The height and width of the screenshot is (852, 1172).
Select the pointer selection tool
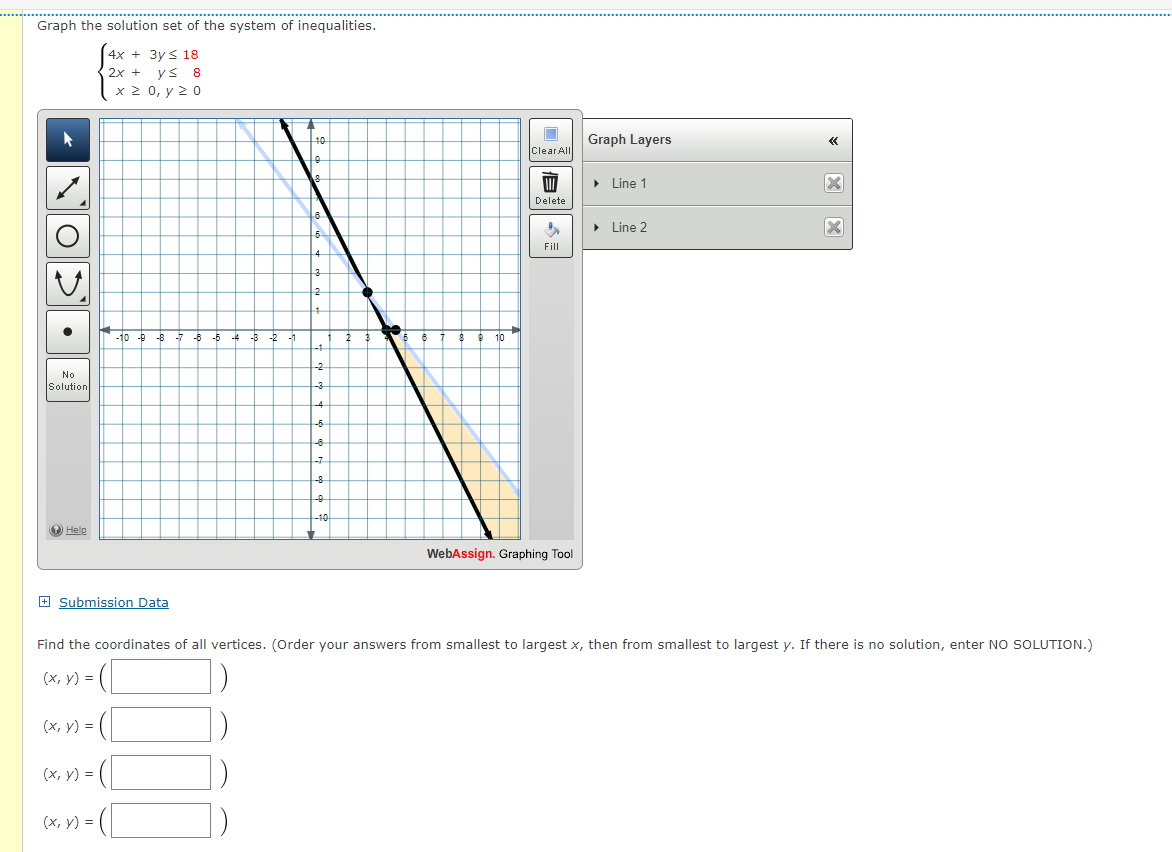67,139
